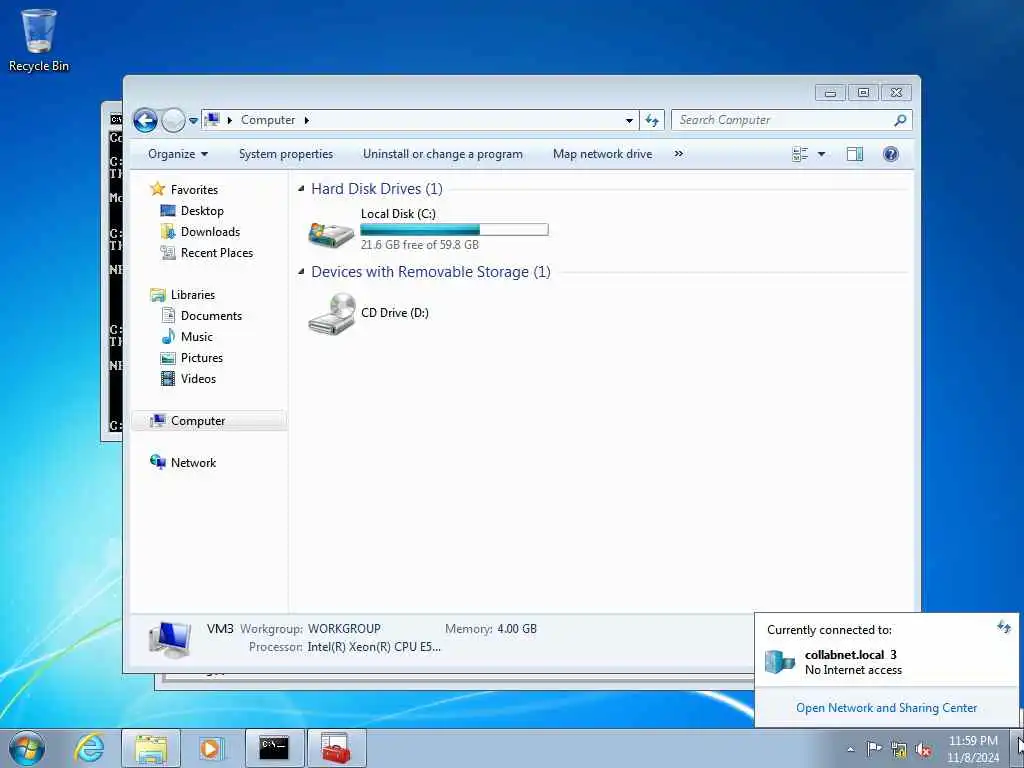Screen dimensions: 1024x768
Task: Click the network tray icon
Action: click(x=899, y=750)
